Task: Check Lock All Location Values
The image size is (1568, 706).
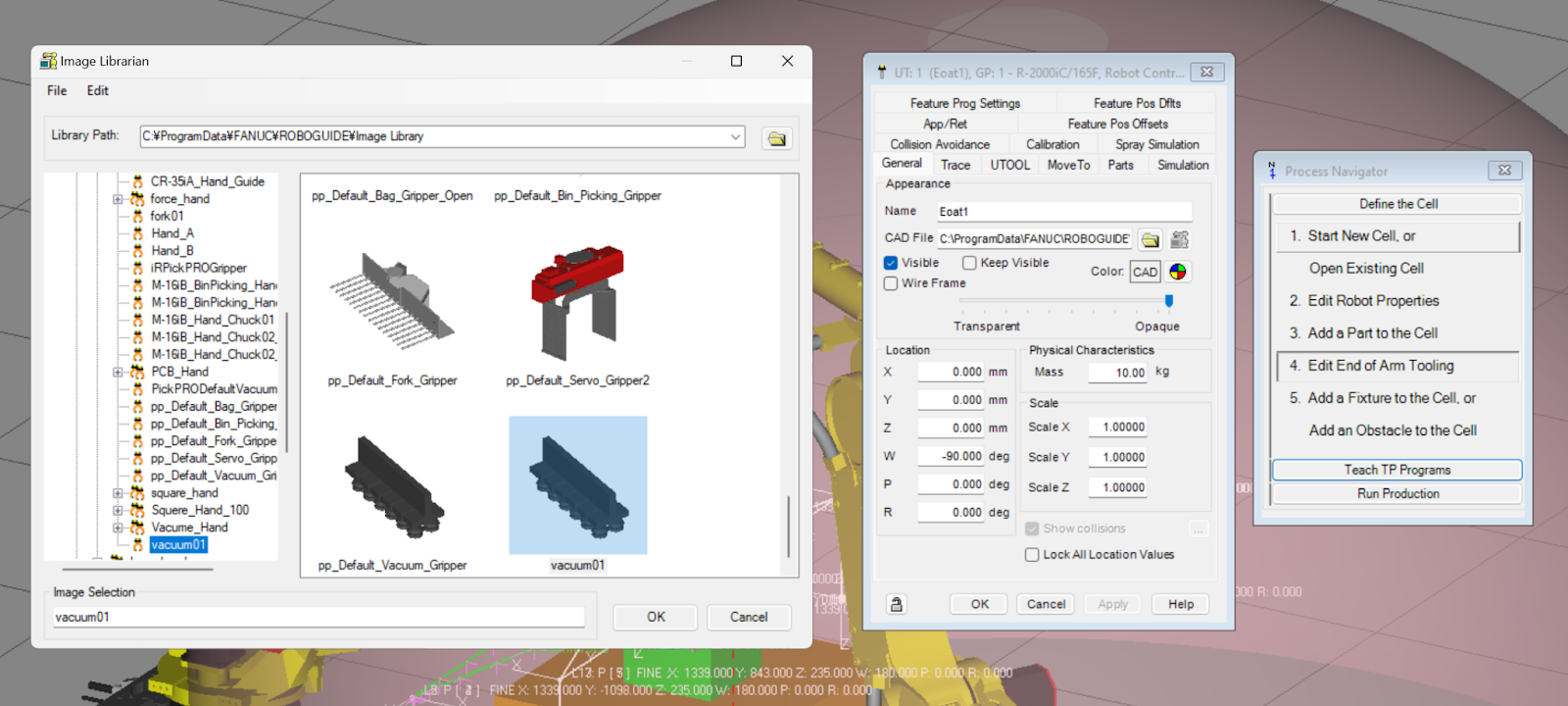Action: click(1032, 555)
